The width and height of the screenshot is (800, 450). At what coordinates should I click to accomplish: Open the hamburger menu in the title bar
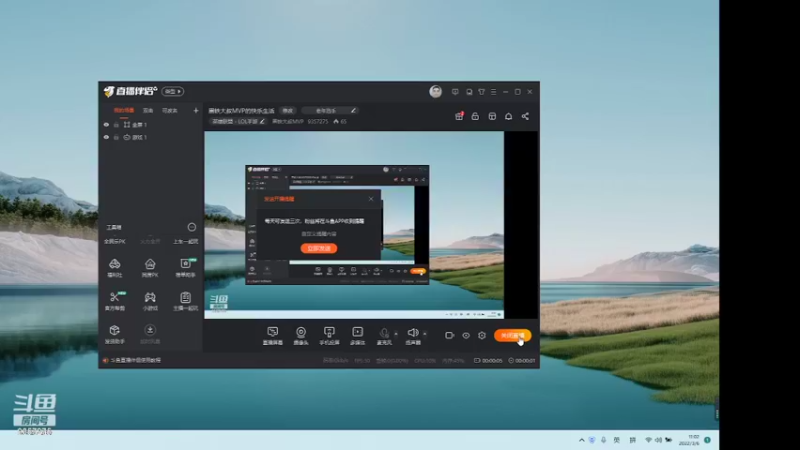pos(493,92)
